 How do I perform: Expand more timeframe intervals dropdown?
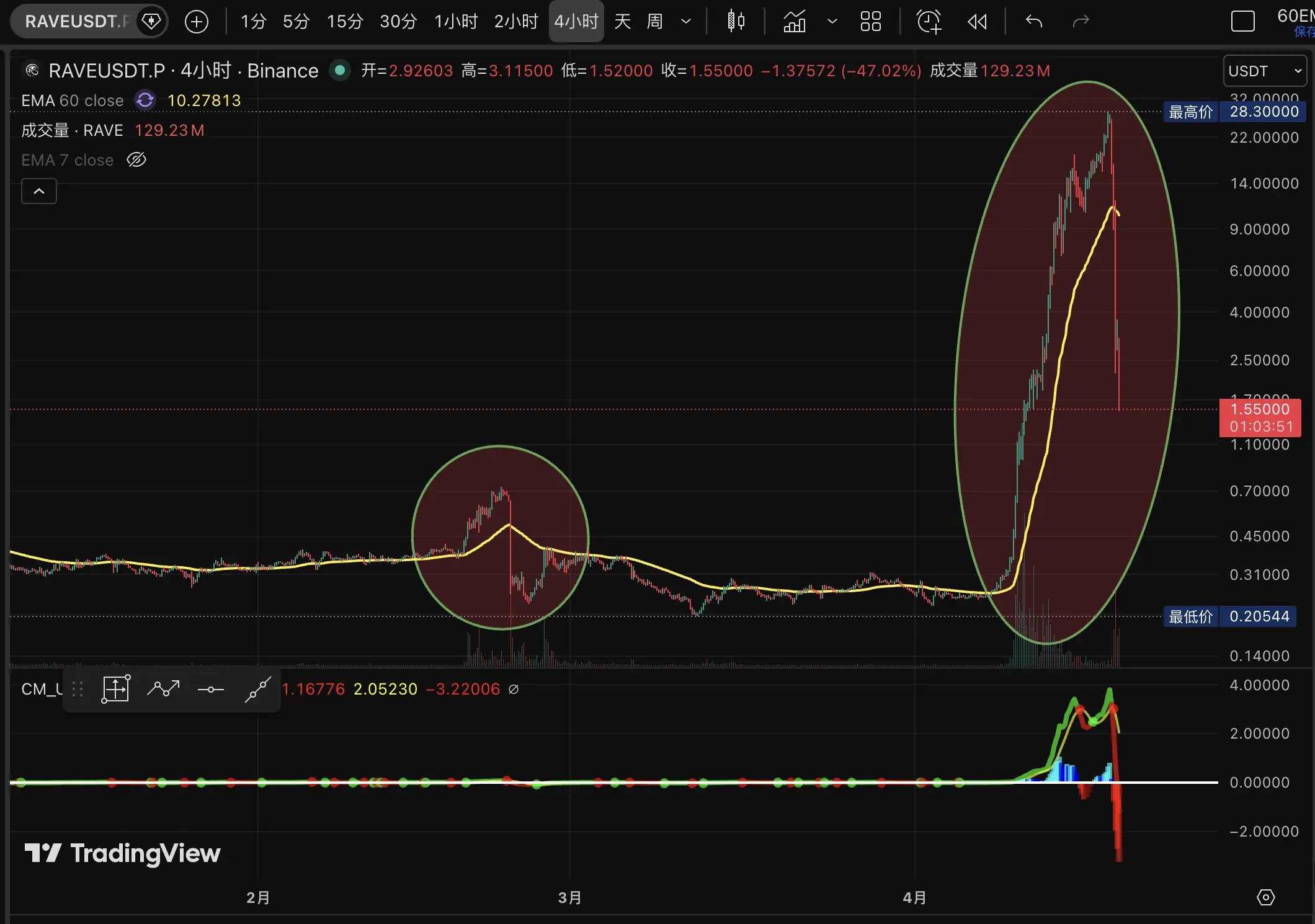tap(686, 22)
